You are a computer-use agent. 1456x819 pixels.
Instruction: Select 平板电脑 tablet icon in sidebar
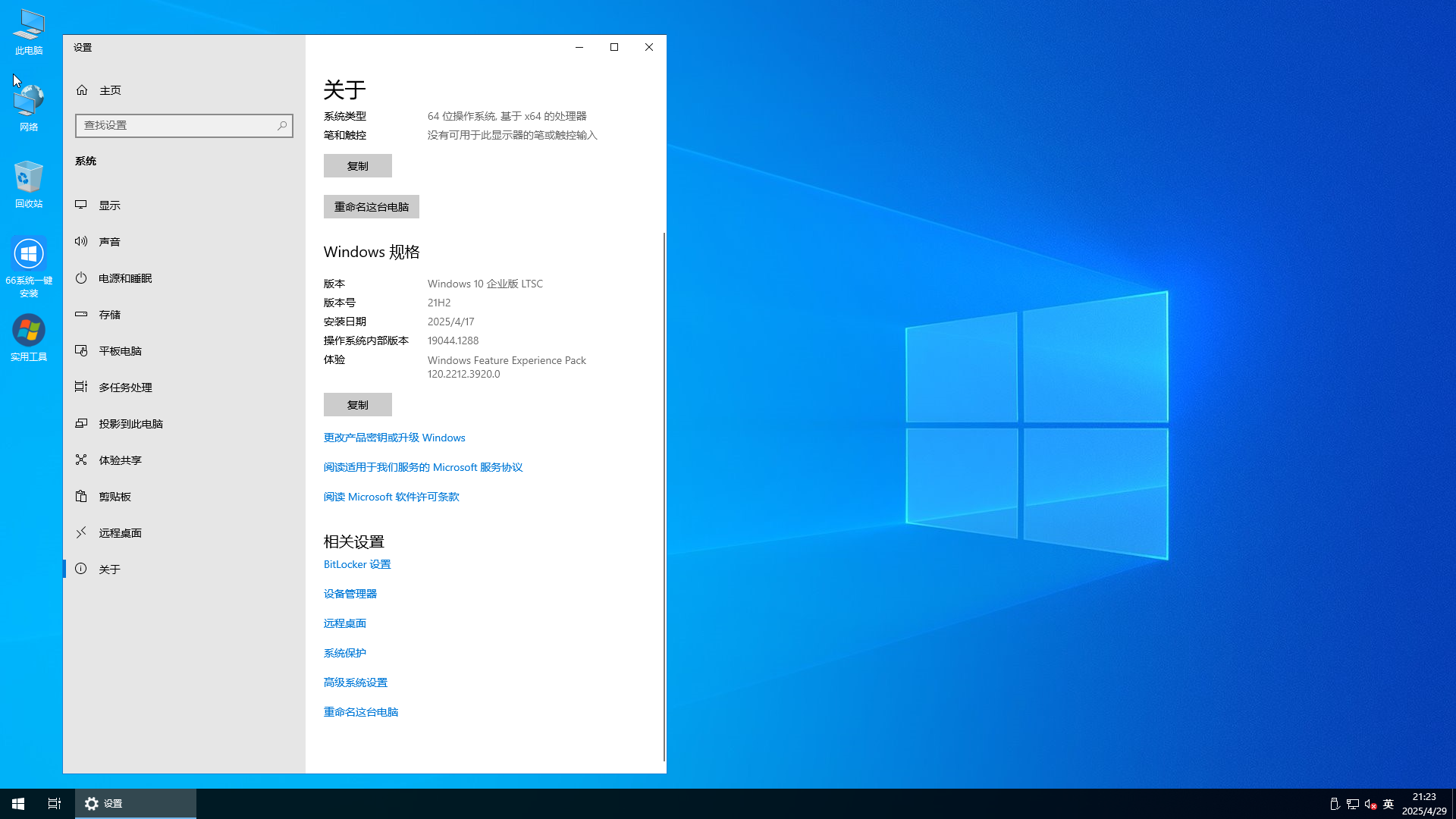click(81, 350)
